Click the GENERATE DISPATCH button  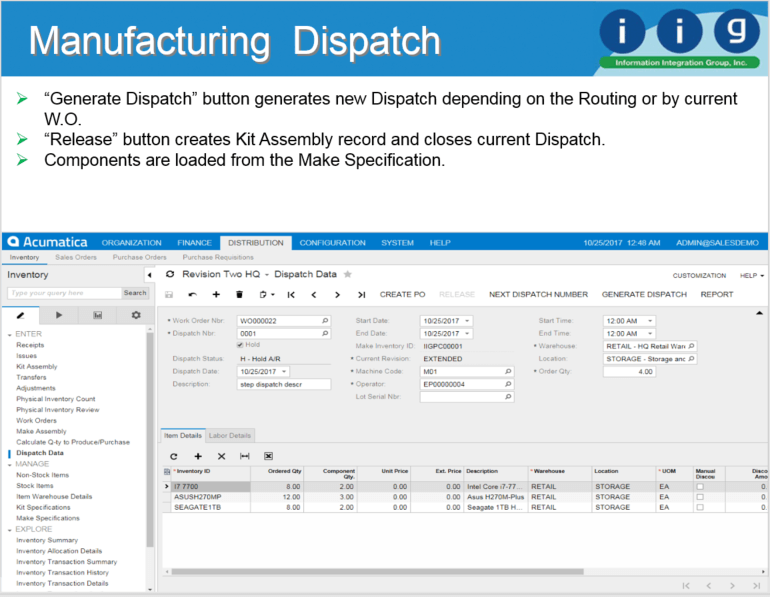coord(644,295)
